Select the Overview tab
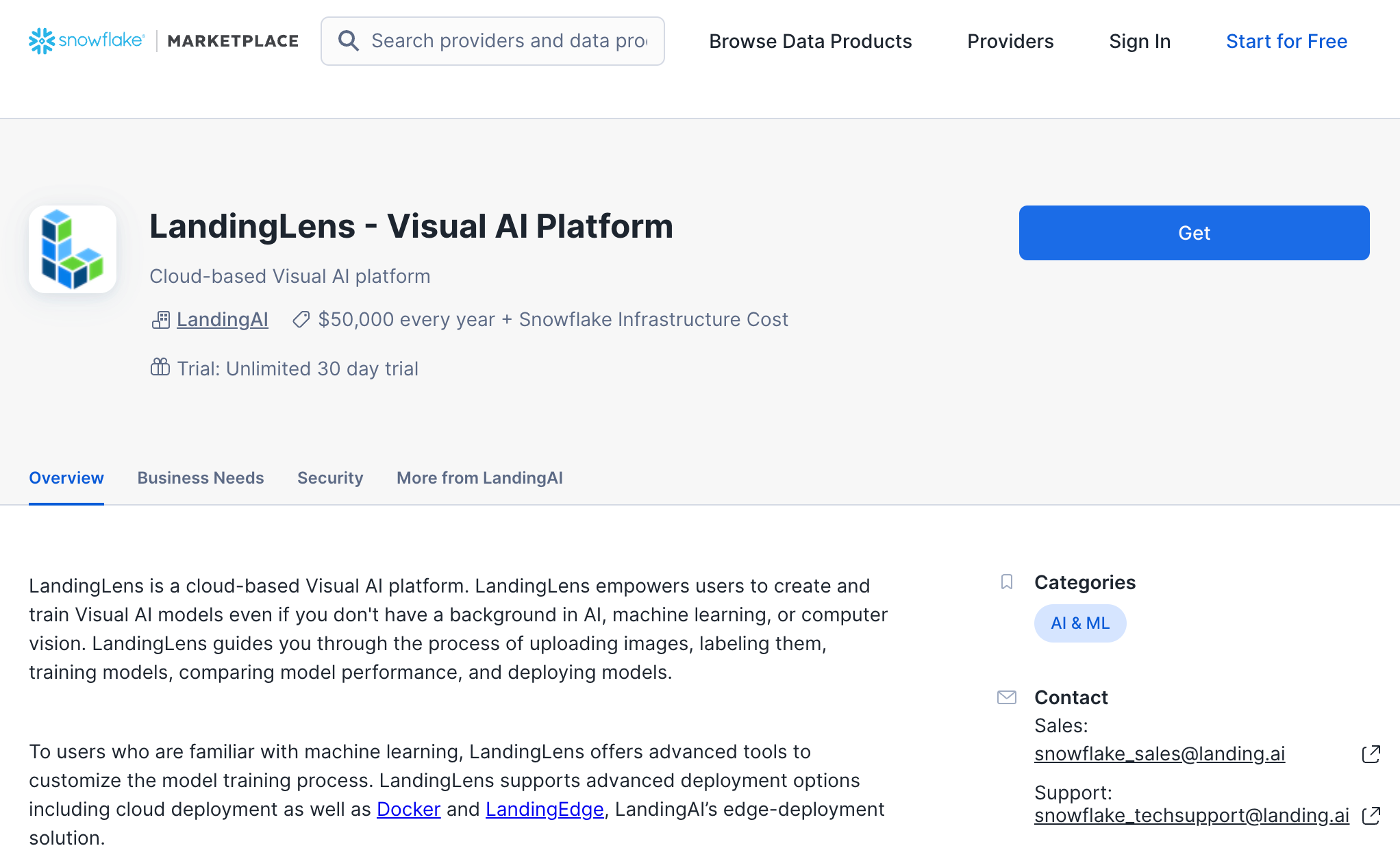The image size is (1400, 859). click(x=67, y=478)
